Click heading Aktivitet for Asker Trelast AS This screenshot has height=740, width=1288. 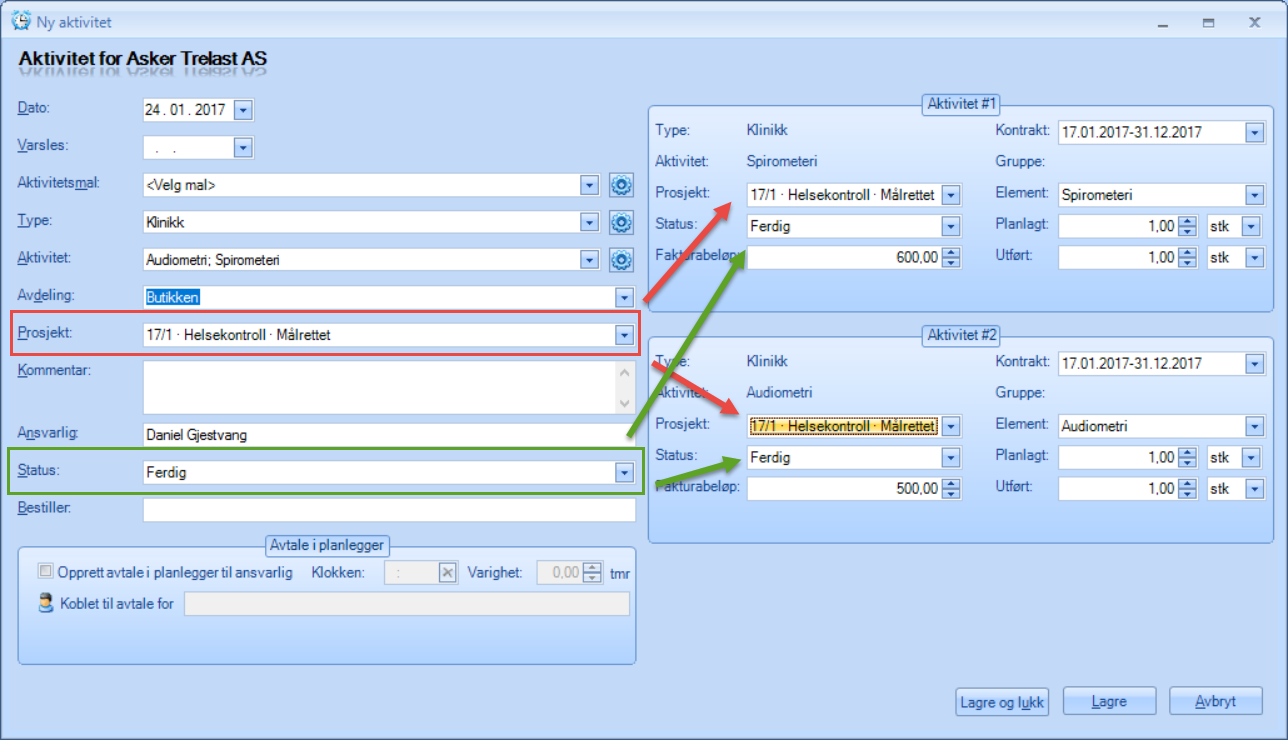(x=143, y=59)
